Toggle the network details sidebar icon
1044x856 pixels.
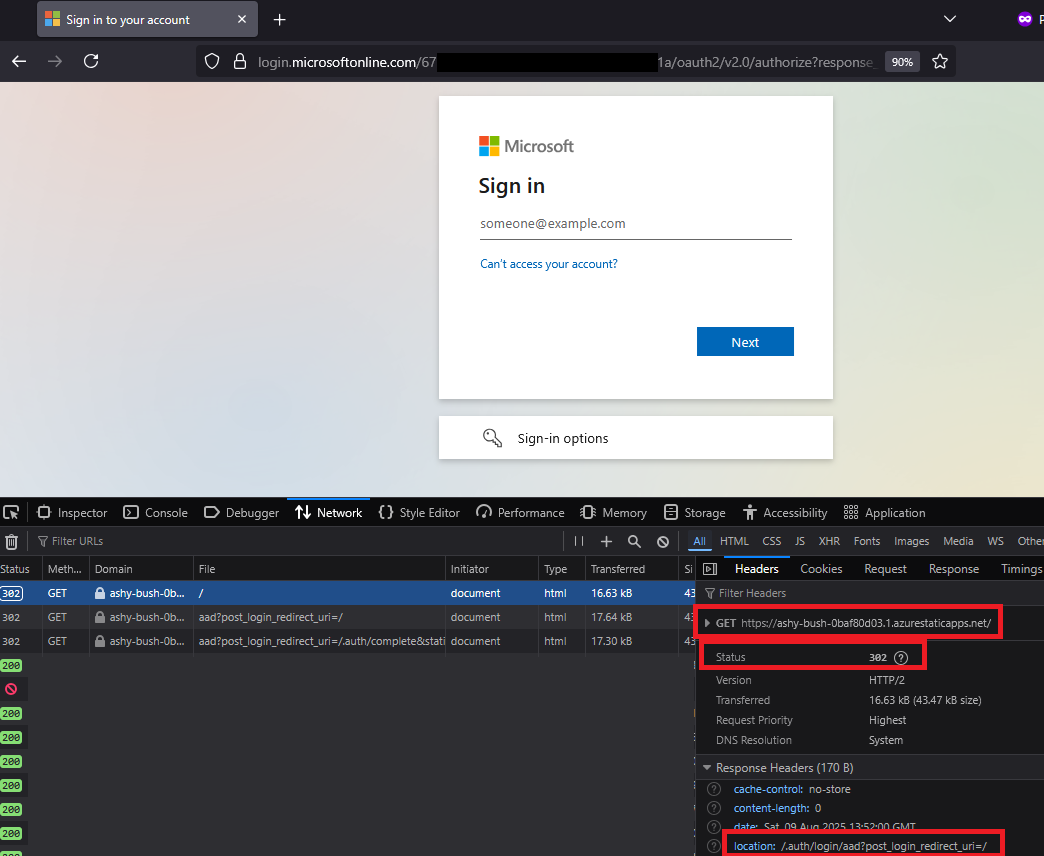710,569
